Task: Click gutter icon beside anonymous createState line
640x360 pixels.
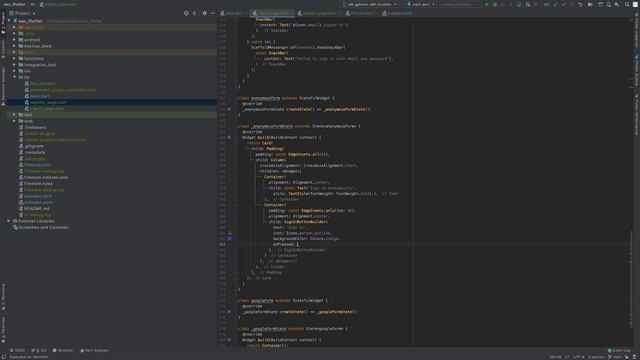Action: tap(229, 109)
